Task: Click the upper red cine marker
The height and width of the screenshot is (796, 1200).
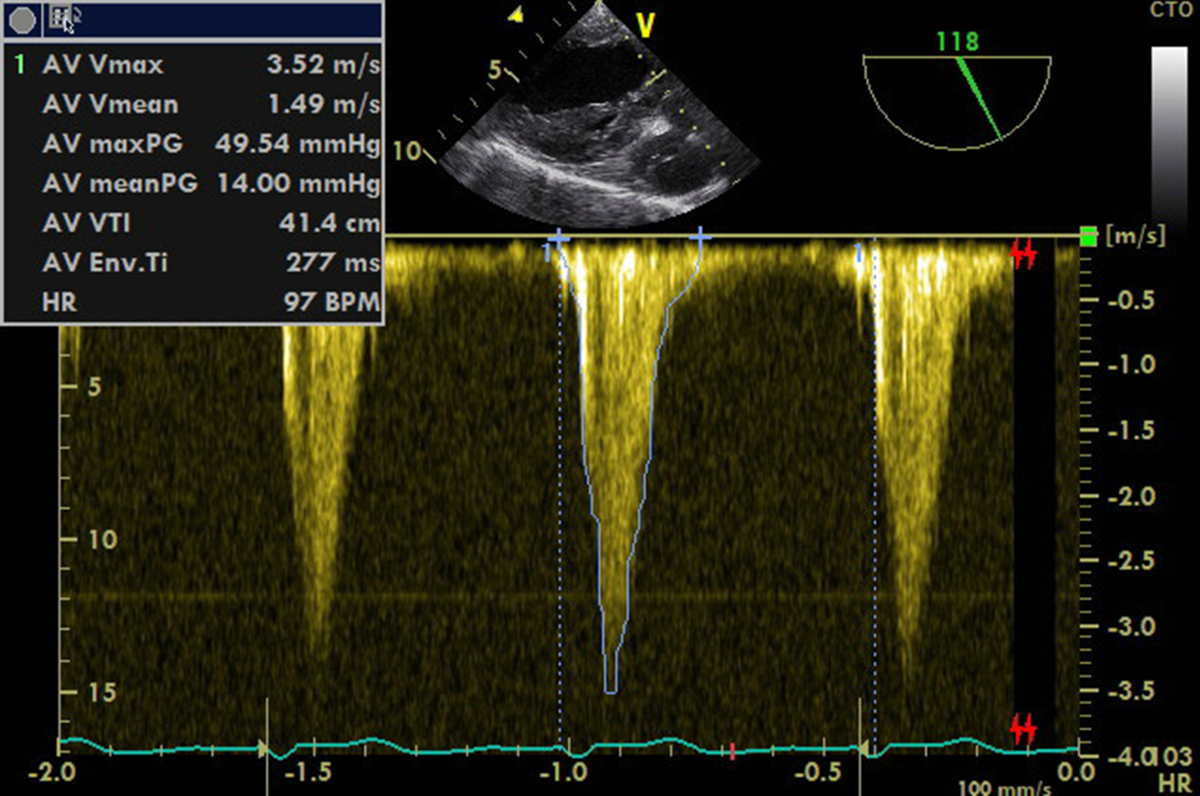Action: [1023, 255]
